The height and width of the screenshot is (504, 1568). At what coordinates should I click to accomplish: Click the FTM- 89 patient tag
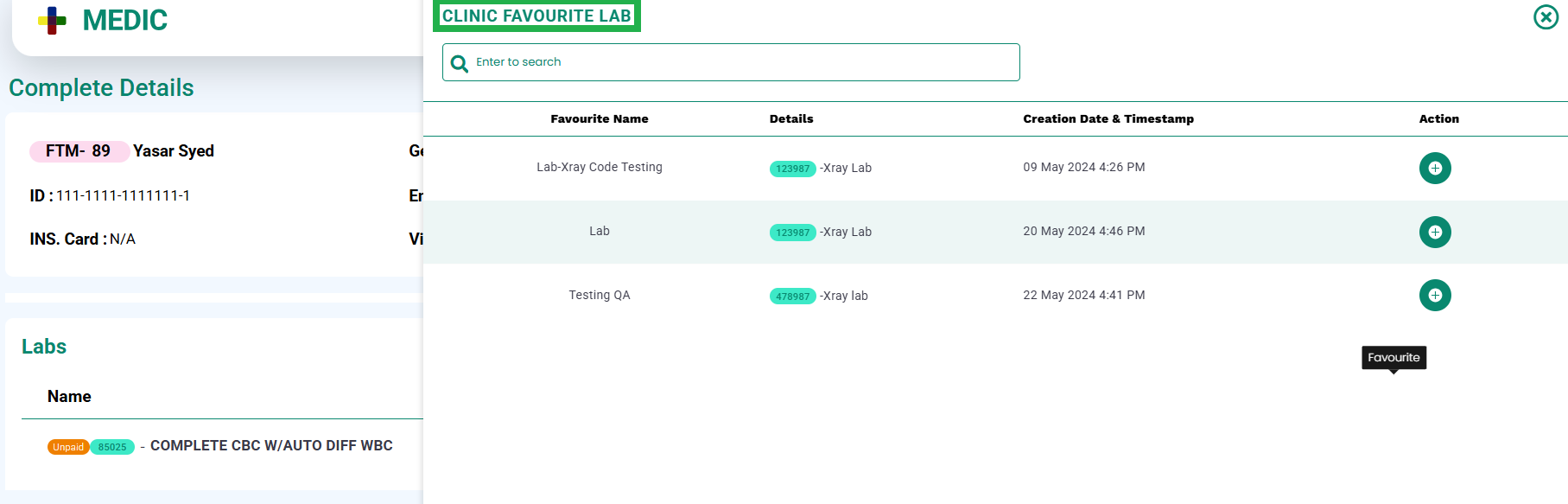click(x=79, y=151)
